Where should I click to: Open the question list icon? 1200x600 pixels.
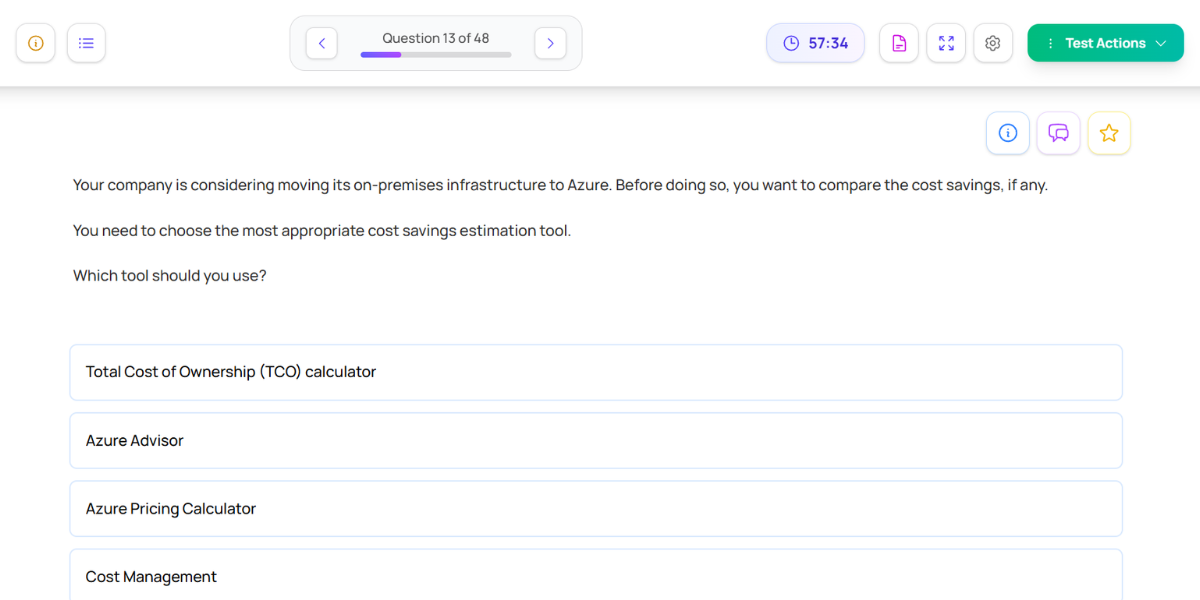pyautogui.click(x=86, y=43)
